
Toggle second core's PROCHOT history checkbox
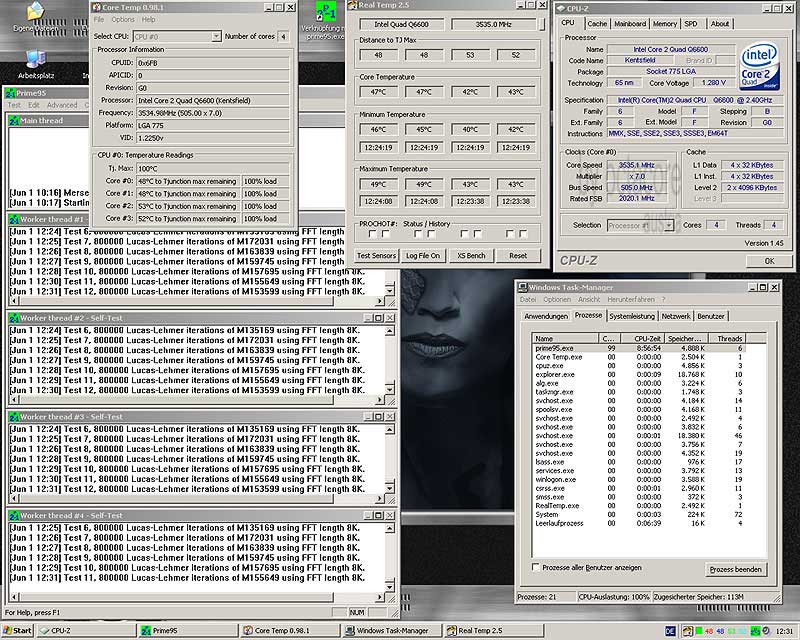click(x=432, y=234)
